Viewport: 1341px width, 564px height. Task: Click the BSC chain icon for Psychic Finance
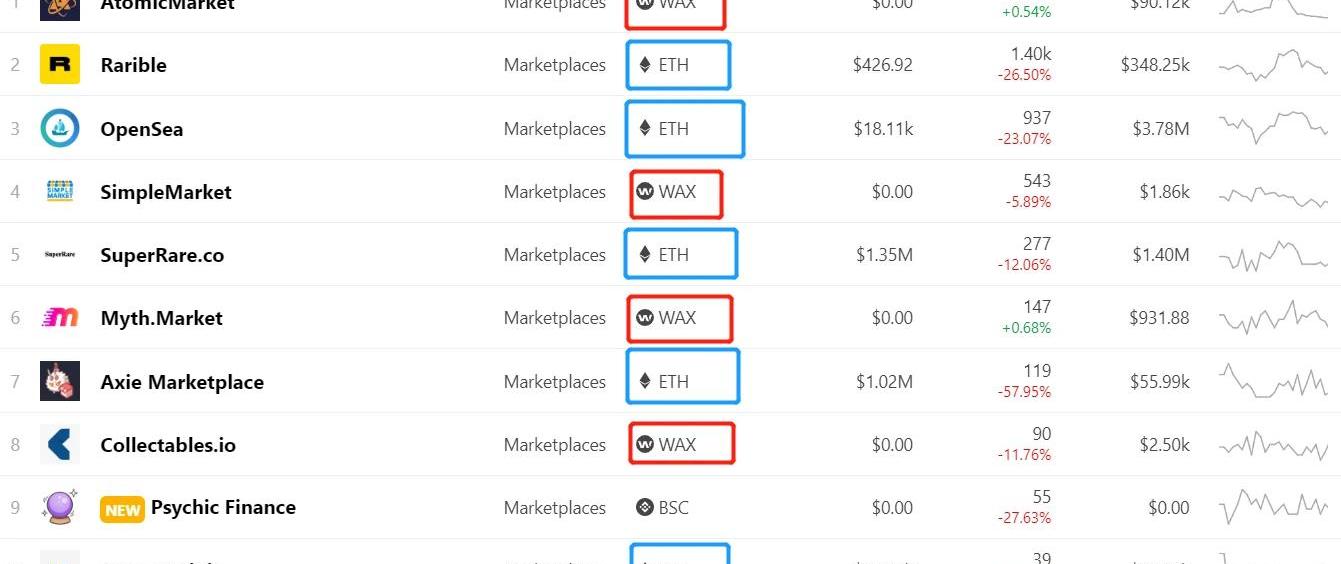click(x=645, y=507)
